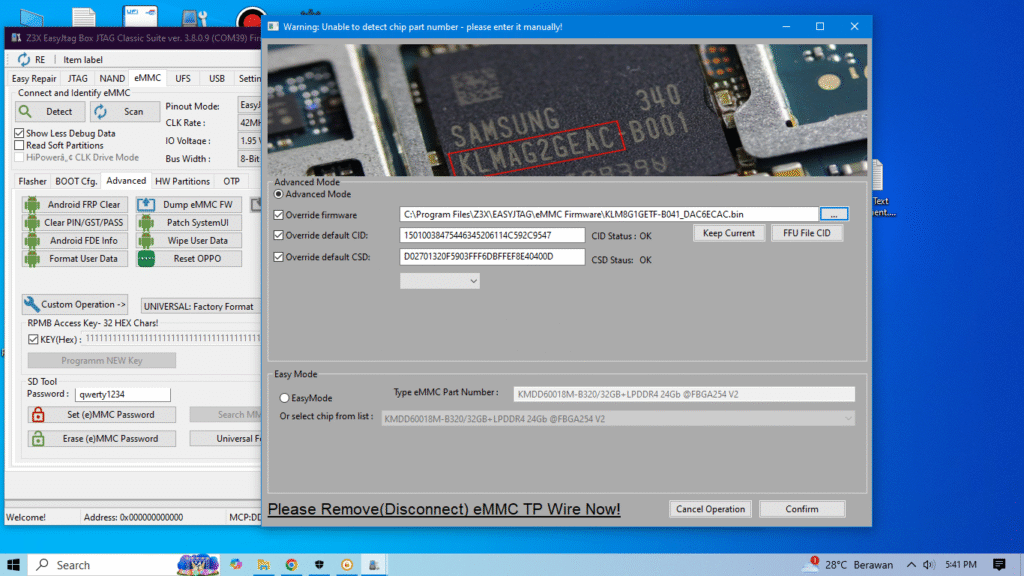This screenshot has height=576, width=1024.
Task: Open the volume control in system tray
Action: (x=929, y=565)
